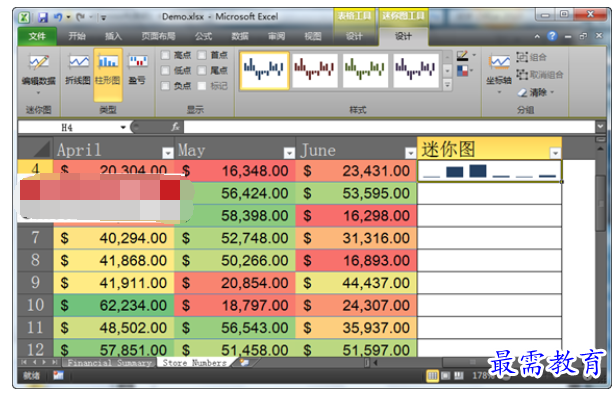Click the Edit Data (编辑数据) sparkline icon
The width and height of the screenshot is (612, 394).
[x=39, y=62]
